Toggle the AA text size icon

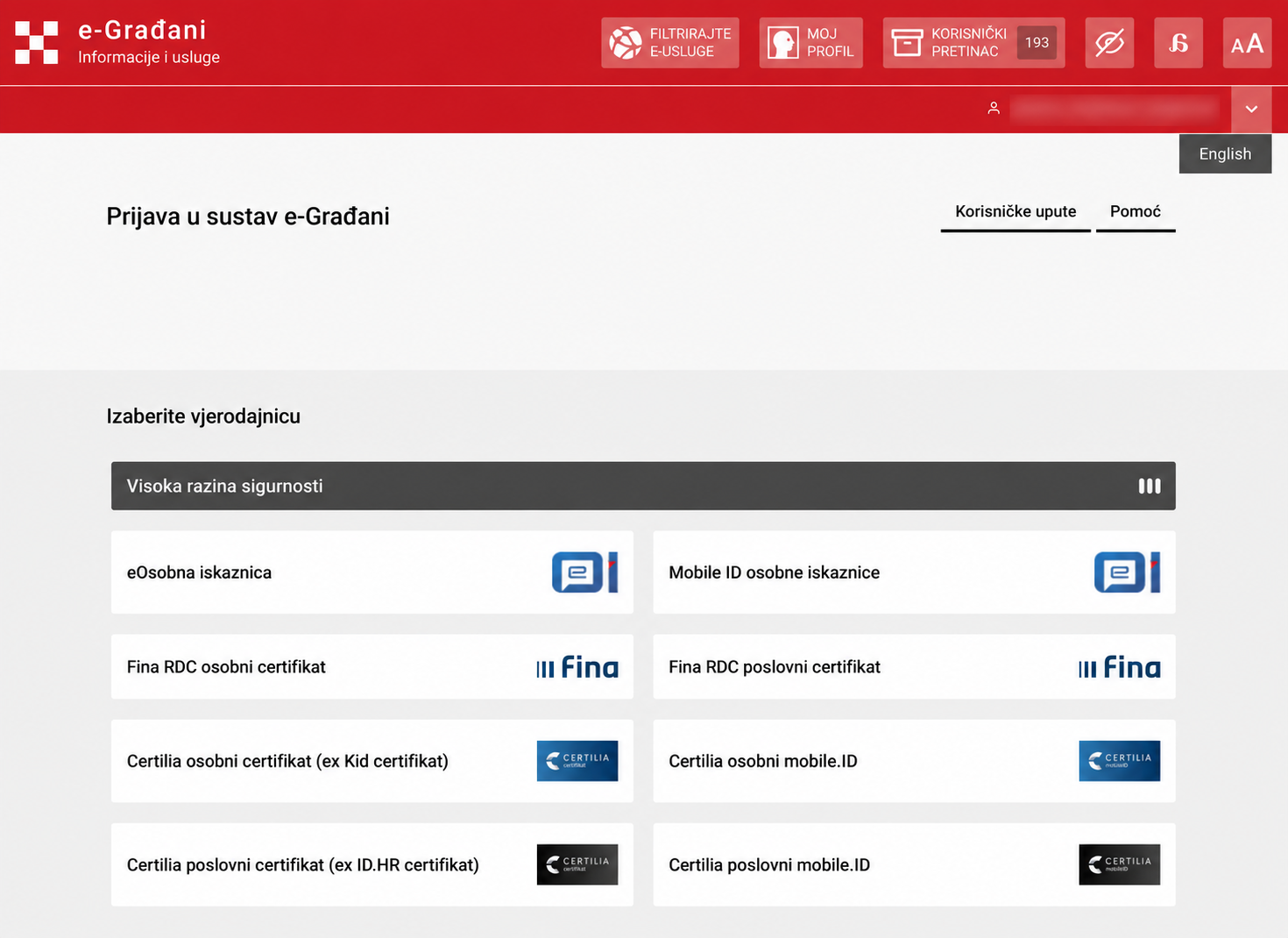[x=1247, y=43]
